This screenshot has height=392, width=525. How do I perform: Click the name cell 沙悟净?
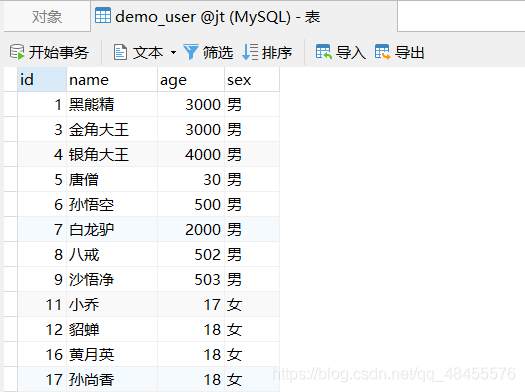click(112, 280)
